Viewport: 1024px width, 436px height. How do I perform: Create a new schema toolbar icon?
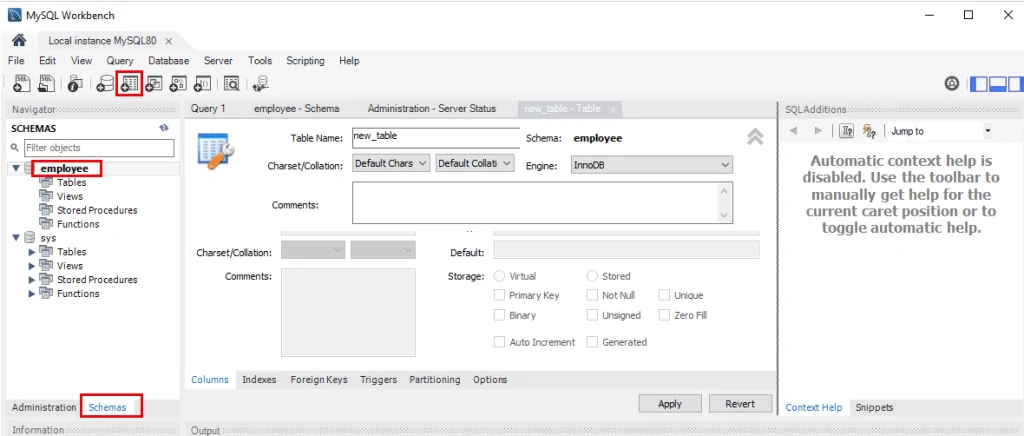tap(104, 84)
